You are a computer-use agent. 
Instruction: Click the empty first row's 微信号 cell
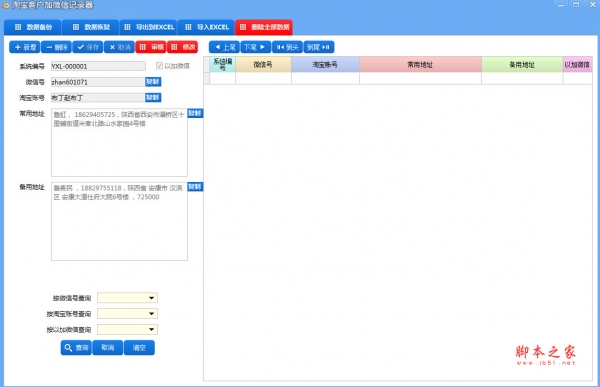click(263, 78)
